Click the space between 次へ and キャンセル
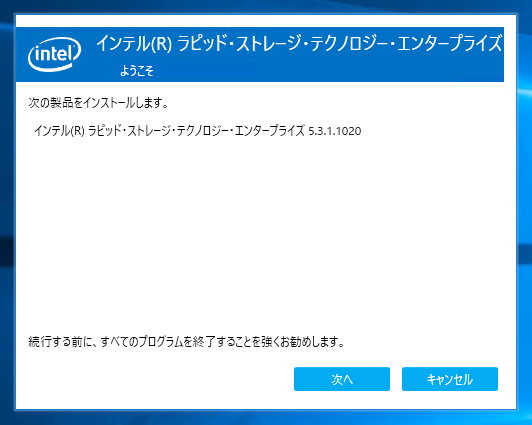Image resolution: width=532 pixels, height=425 pixels. [x=396, y=379]
